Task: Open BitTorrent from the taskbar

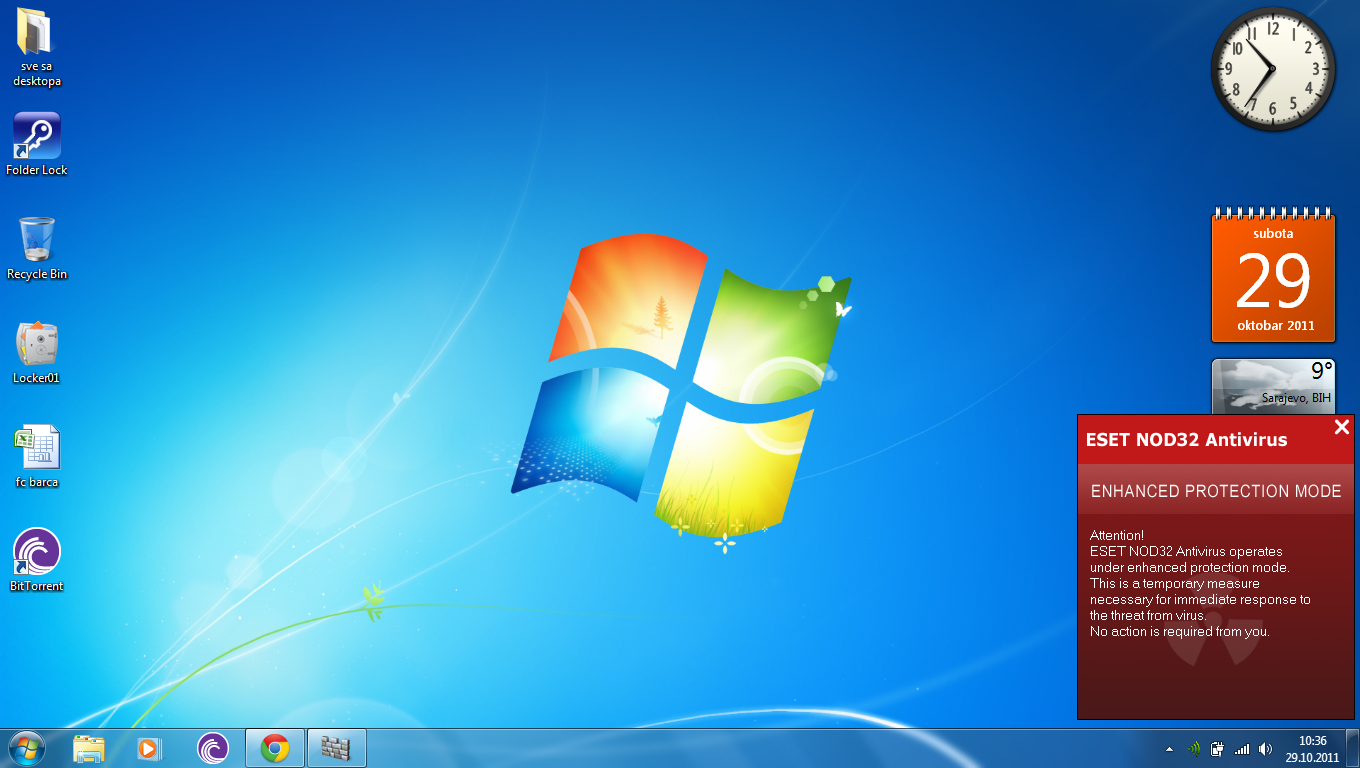Action: click(x=213, y=748)
